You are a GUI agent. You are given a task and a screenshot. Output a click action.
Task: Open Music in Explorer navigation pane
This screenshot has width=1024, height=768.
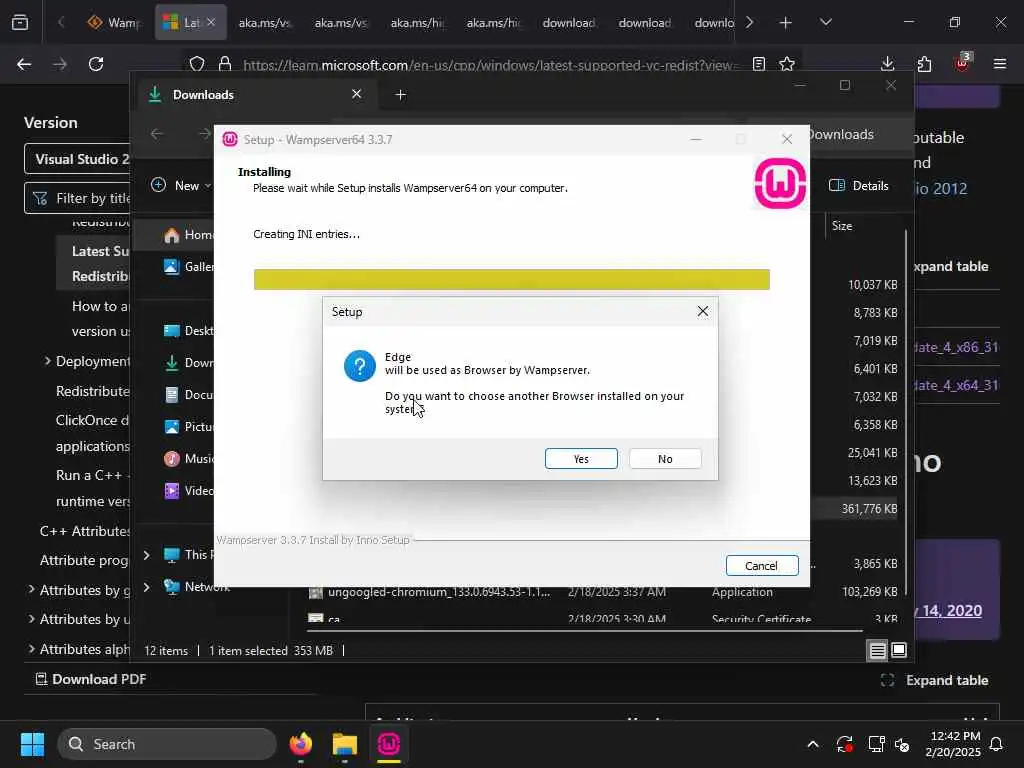[189, 458]
